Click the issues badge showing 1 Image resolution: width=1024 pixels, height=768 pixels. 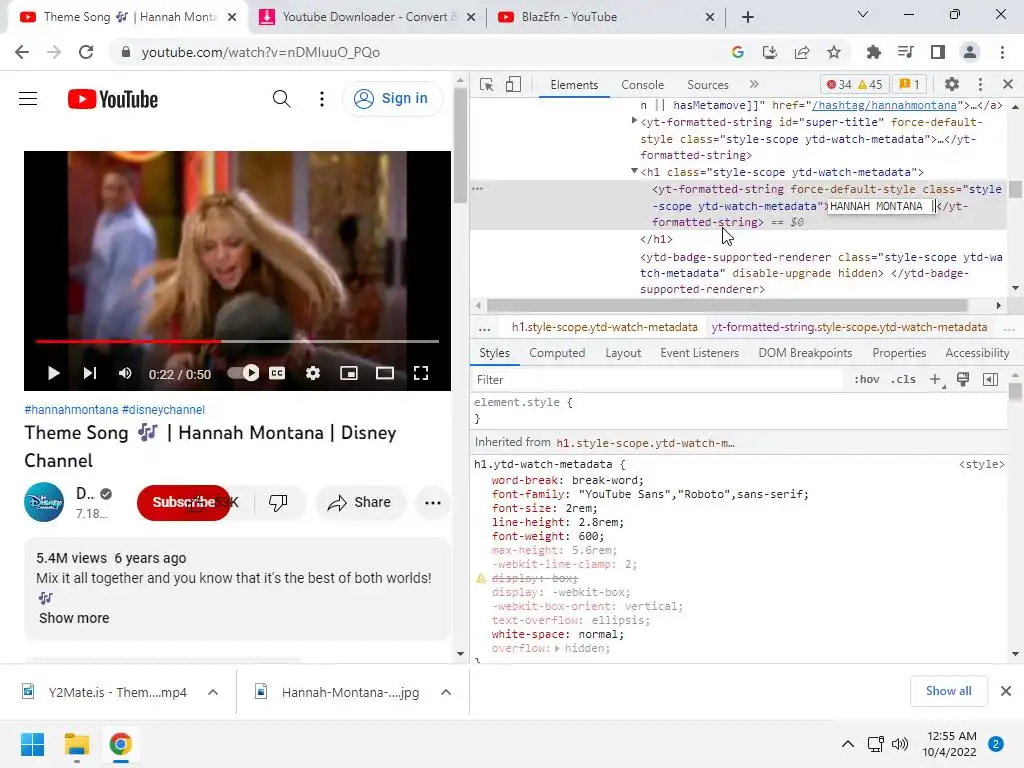pyautogui.click(x=909, y=84)
